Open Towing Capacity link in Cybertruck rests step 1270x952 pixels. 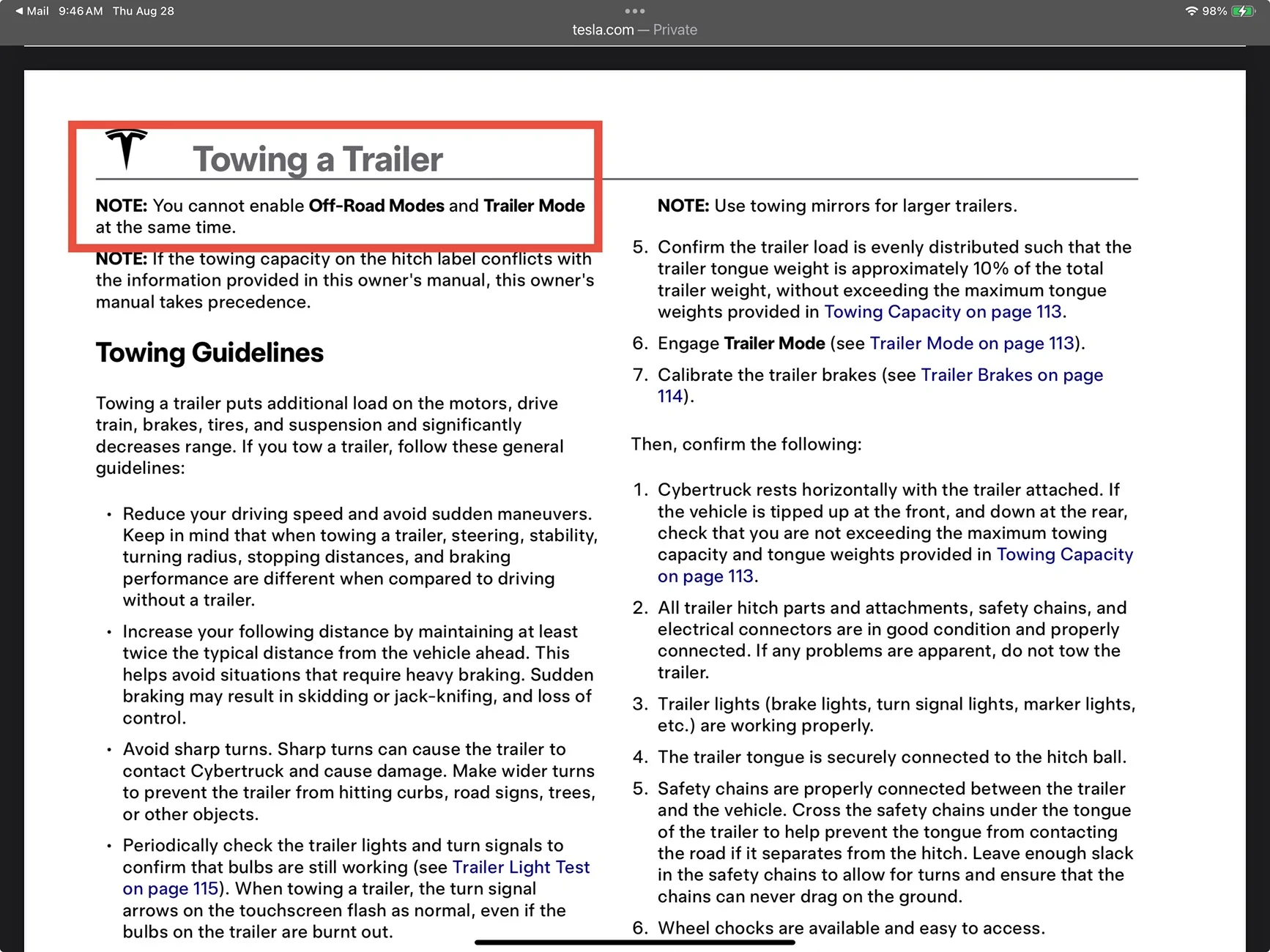[896, 565]
